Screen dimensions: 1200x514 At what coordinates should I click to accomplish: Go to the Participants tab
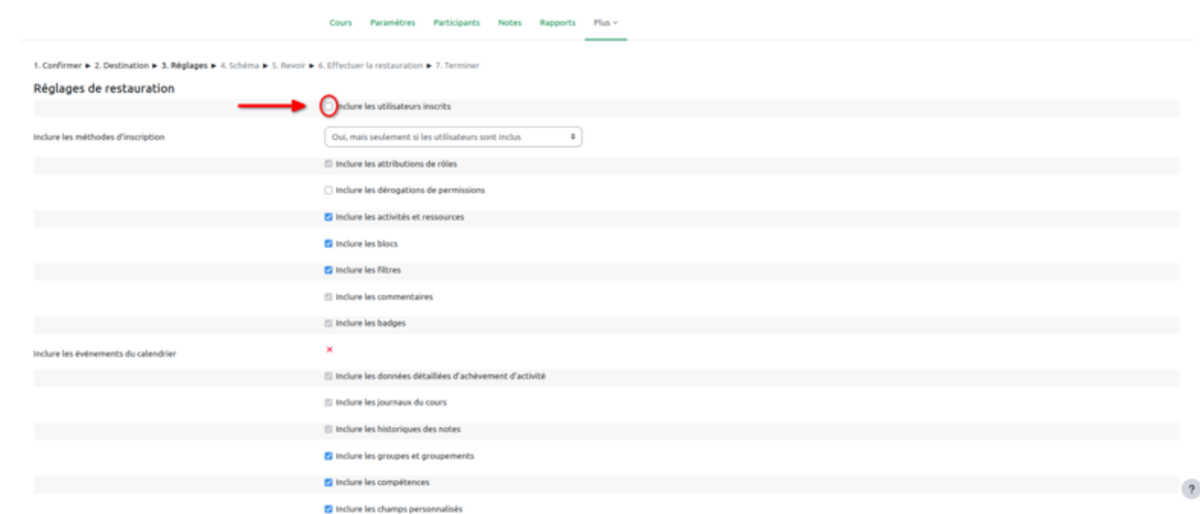pyautogui.click(x=456, y=22)
